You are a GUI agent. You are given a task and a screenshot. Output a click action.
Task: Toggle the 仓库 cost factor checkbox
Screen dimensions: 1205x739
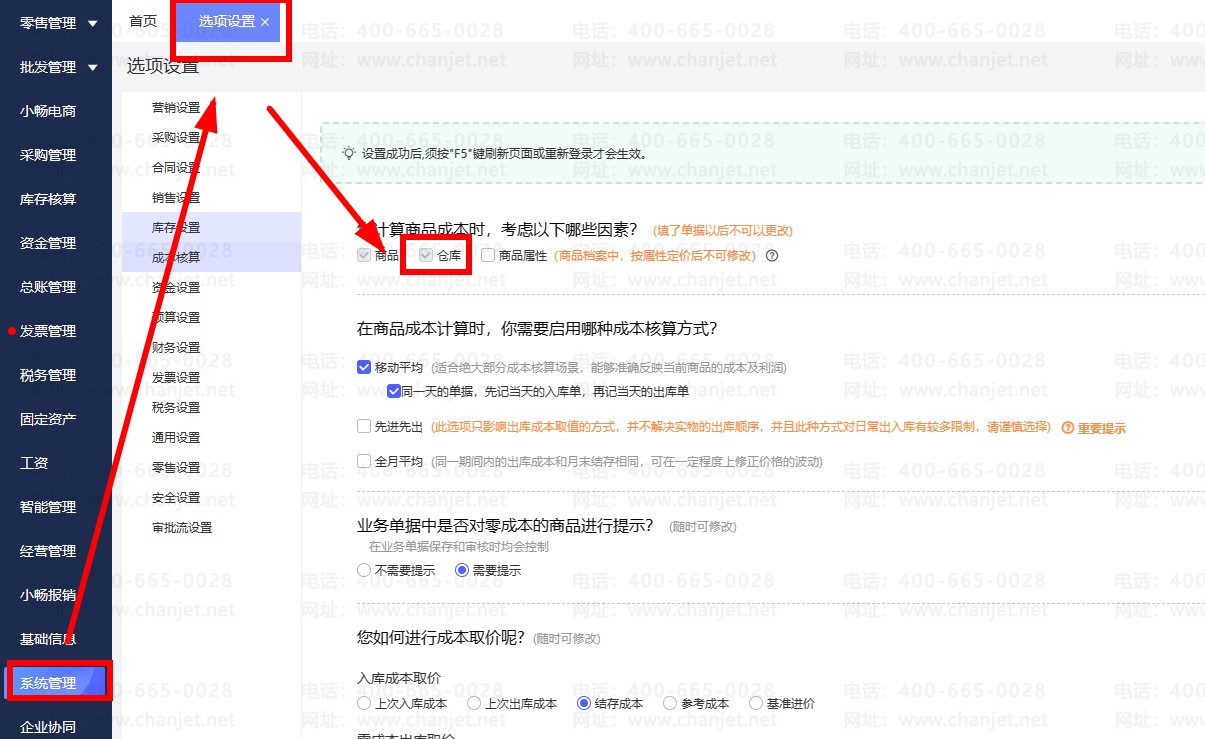click(x=426, y=255)
